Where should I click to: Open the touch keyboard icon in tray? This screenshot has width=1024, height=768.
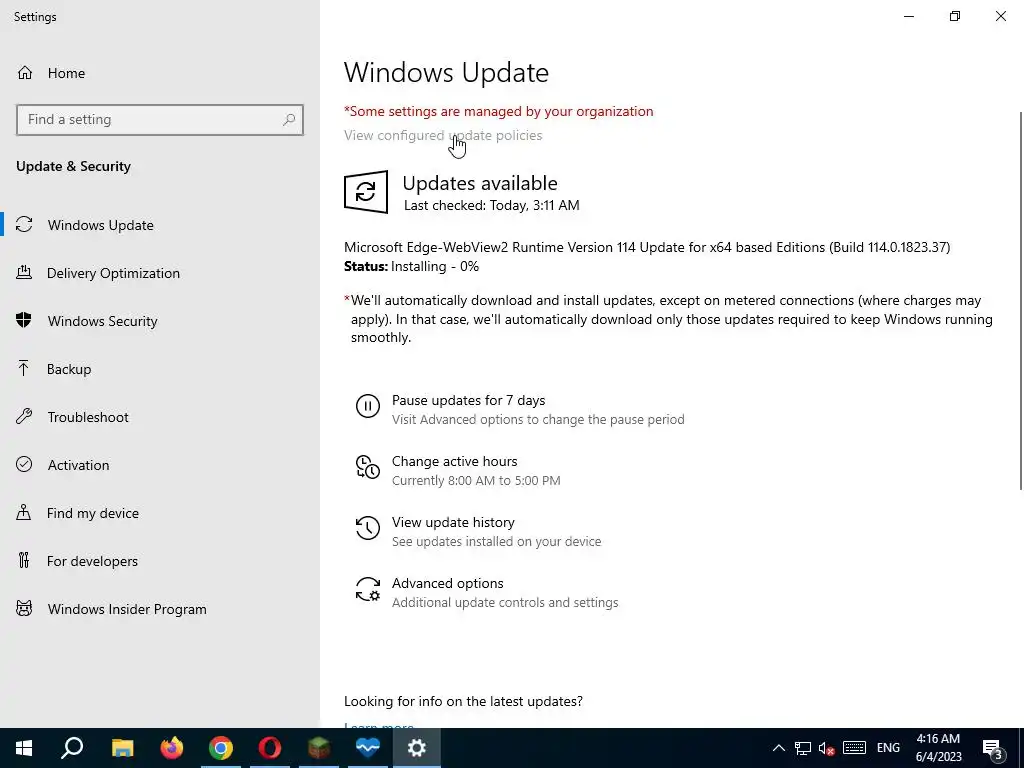tap(854, 748)
